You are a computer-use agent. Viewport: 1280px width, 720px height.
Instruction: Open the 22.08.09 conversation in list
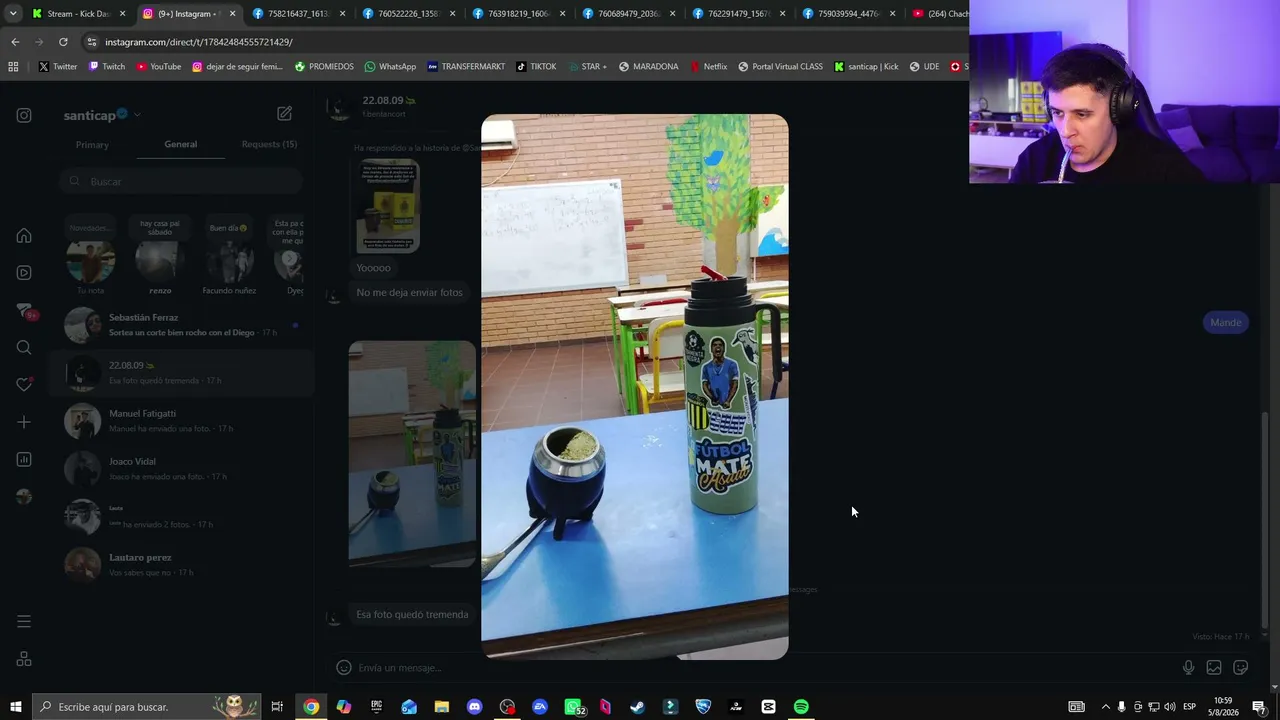[x=182, y=373]
